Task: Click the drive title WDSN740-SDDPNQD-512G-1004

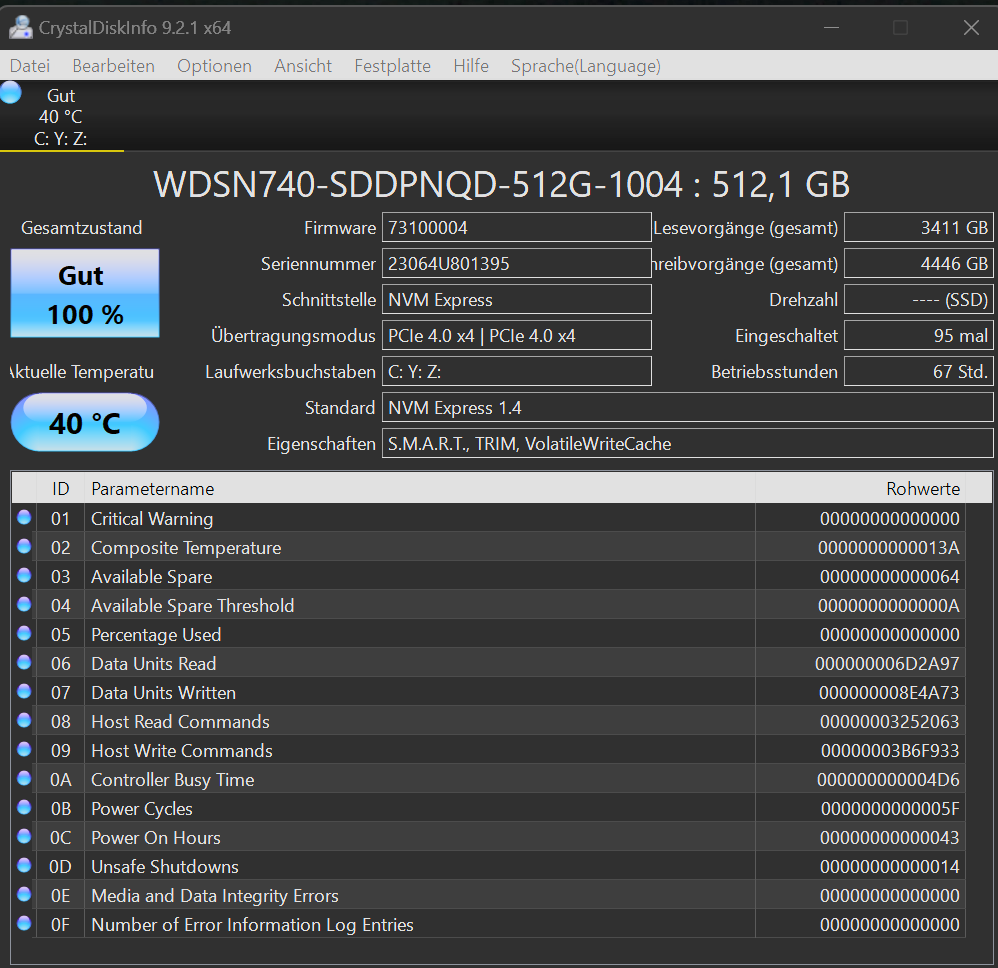Action: pos(418,185)
